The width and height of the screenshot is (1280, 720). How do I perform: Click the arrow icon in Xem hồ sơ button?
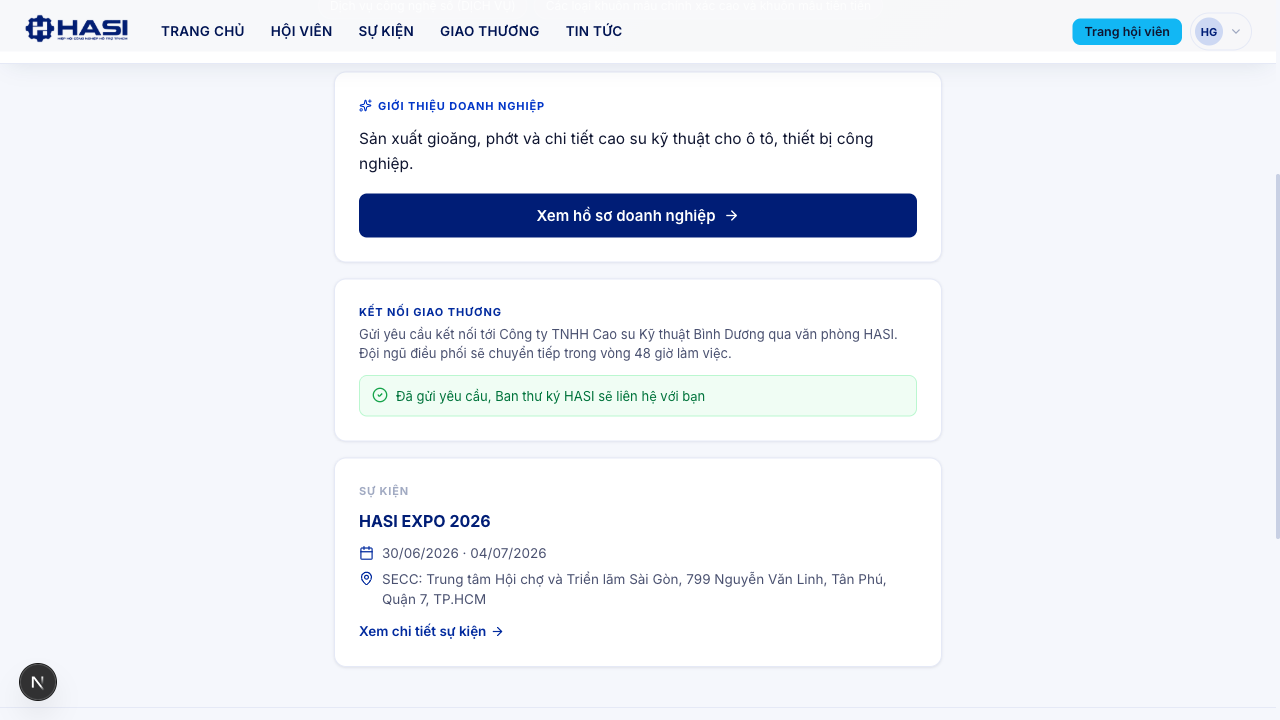click(x=732, y=216)
